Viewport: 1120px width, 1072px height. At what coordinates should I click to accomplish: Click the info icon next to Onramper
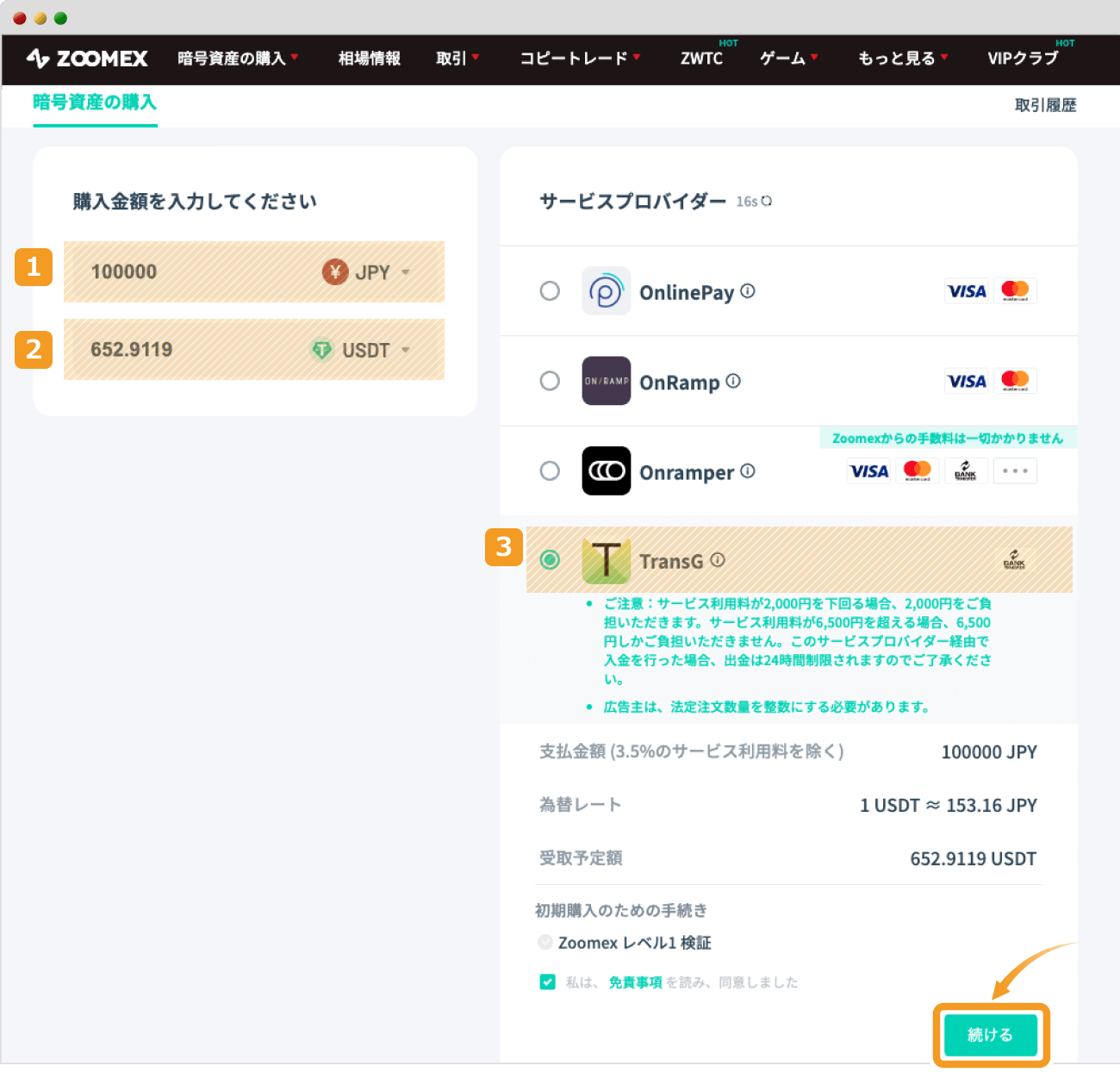point(748,471)
